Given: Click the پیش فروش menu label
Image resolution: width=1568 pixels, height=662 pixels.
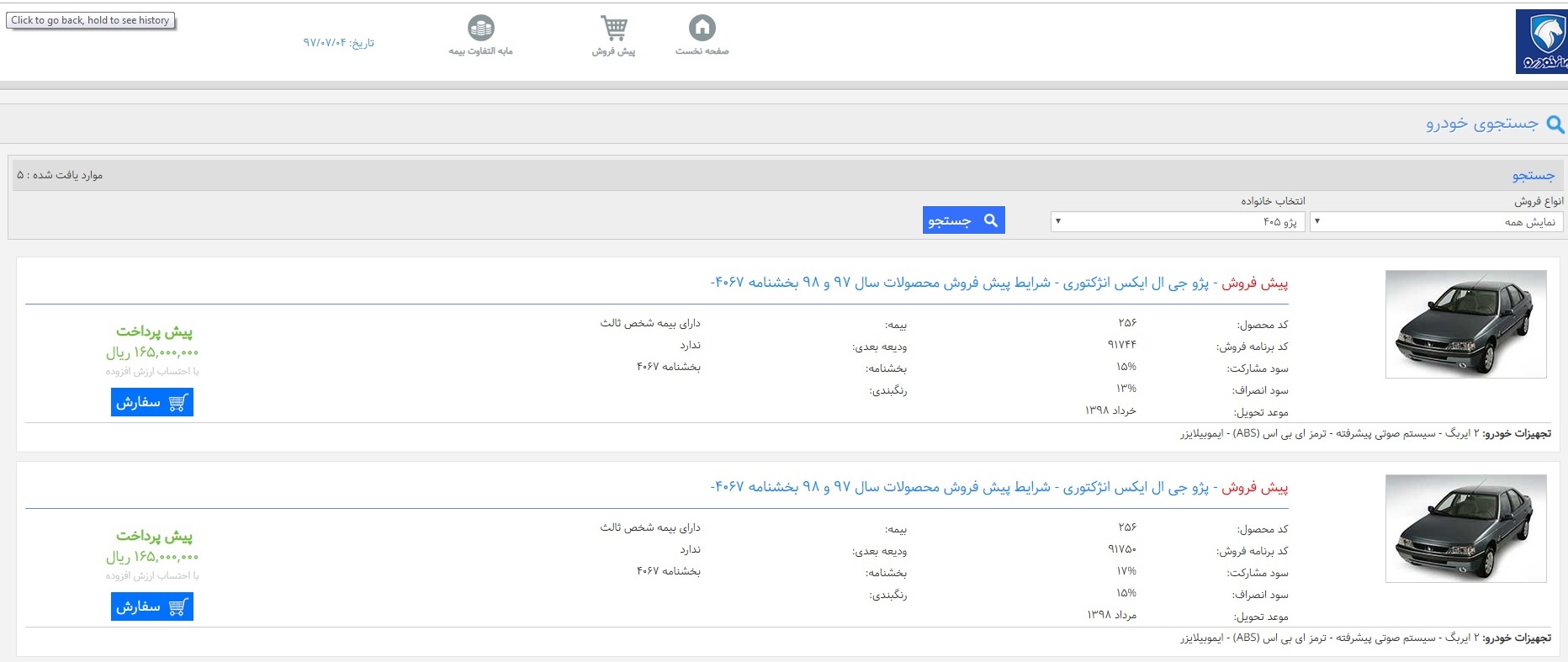Looking at the screenshot, I should click(613, 51).
